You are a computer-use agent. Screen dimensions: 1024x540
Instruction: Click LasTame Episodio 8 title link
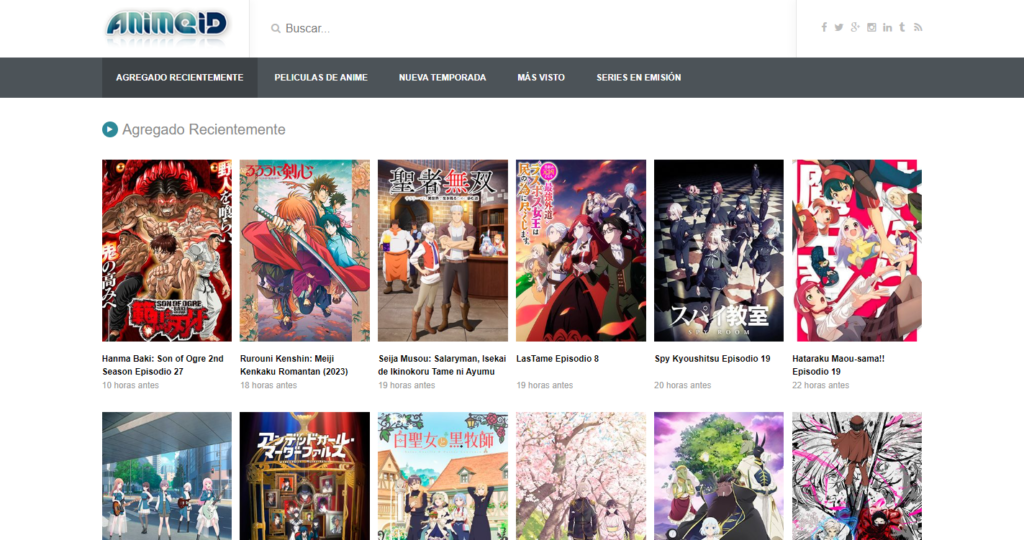click(x=557, y=358)
